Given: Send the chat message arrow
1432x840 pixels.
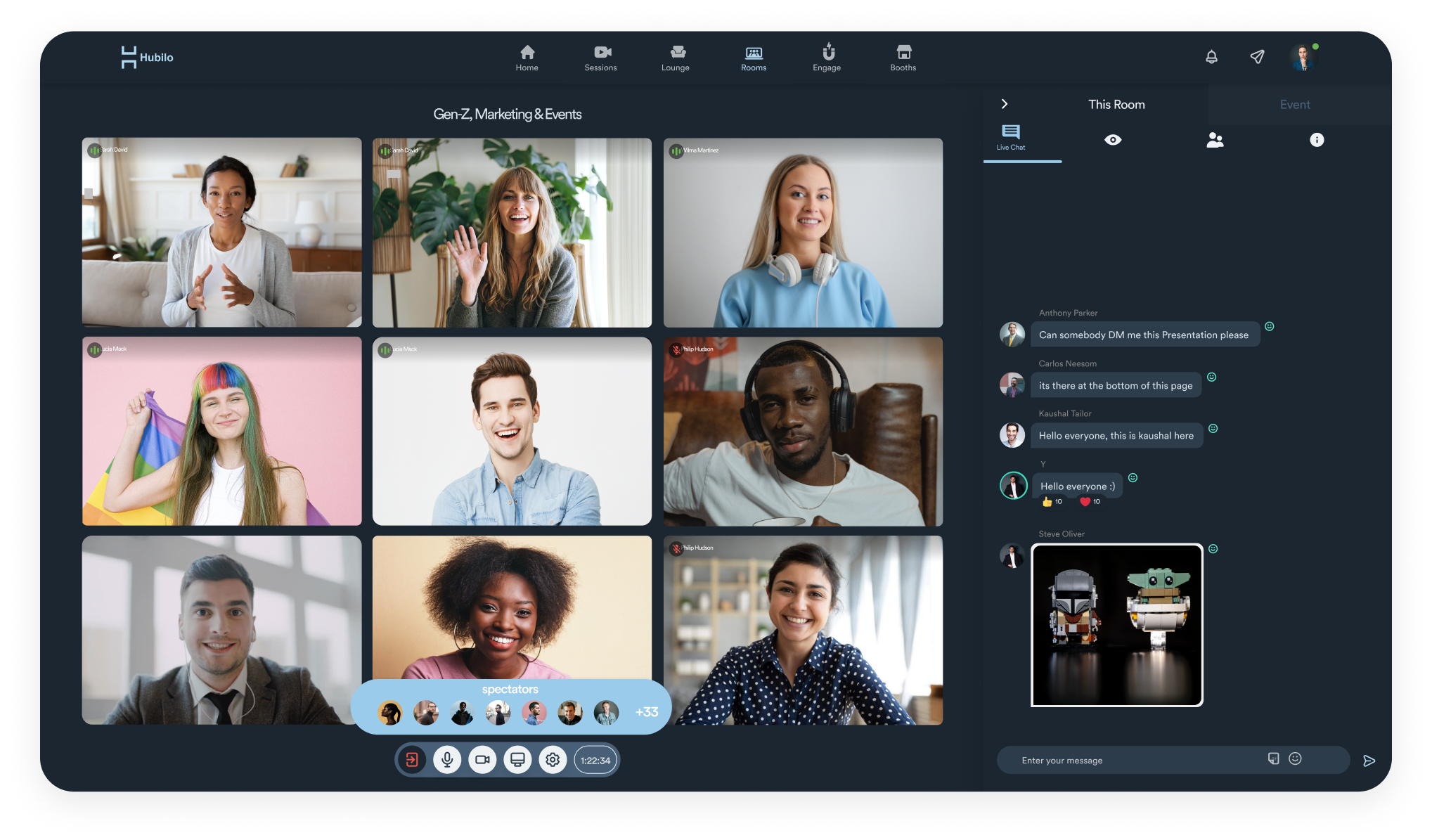Looking at the screenshot, I should [x=1369, y=761].
